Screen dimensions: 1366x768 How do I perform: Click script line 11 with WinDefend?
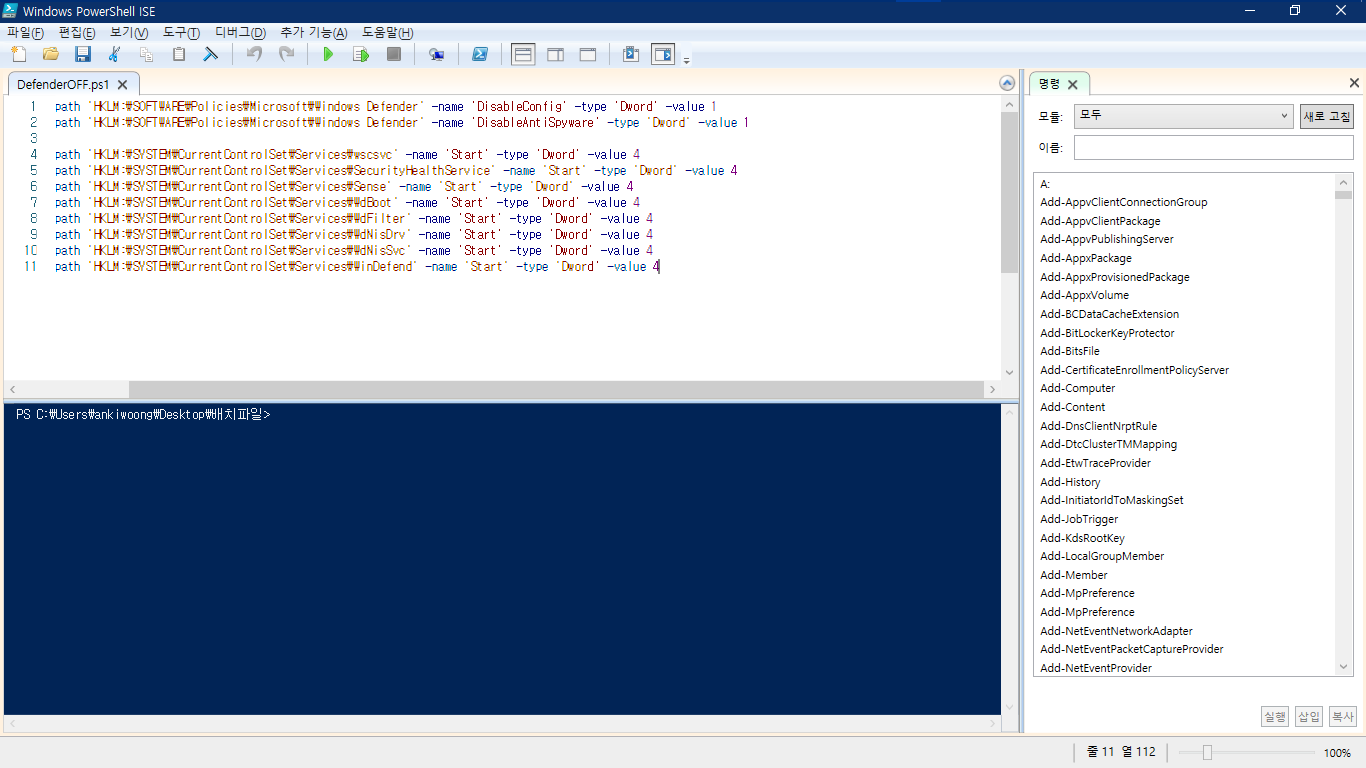[357, 267]
